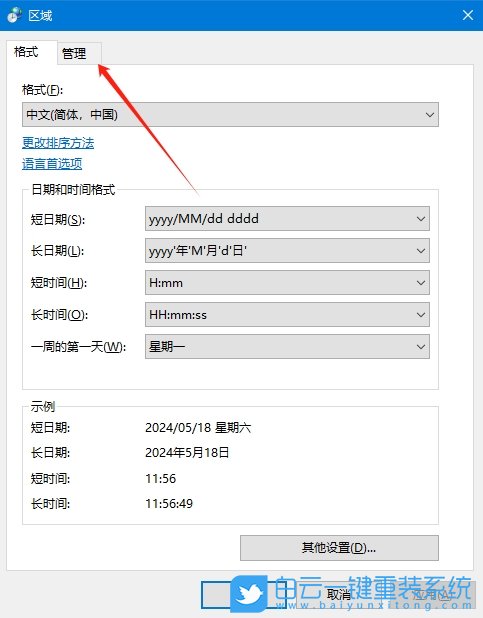Expand the 长日期 format dropdown

click(287, 250)
